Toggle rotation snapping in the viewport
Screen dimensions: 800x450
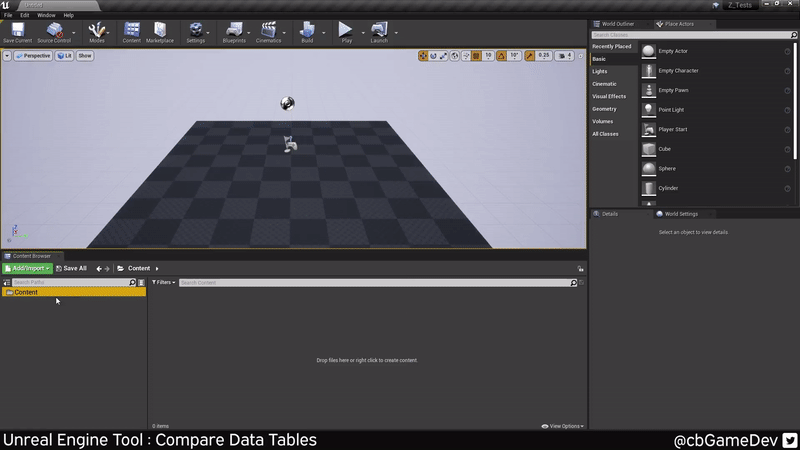click(x=502, y=56)
